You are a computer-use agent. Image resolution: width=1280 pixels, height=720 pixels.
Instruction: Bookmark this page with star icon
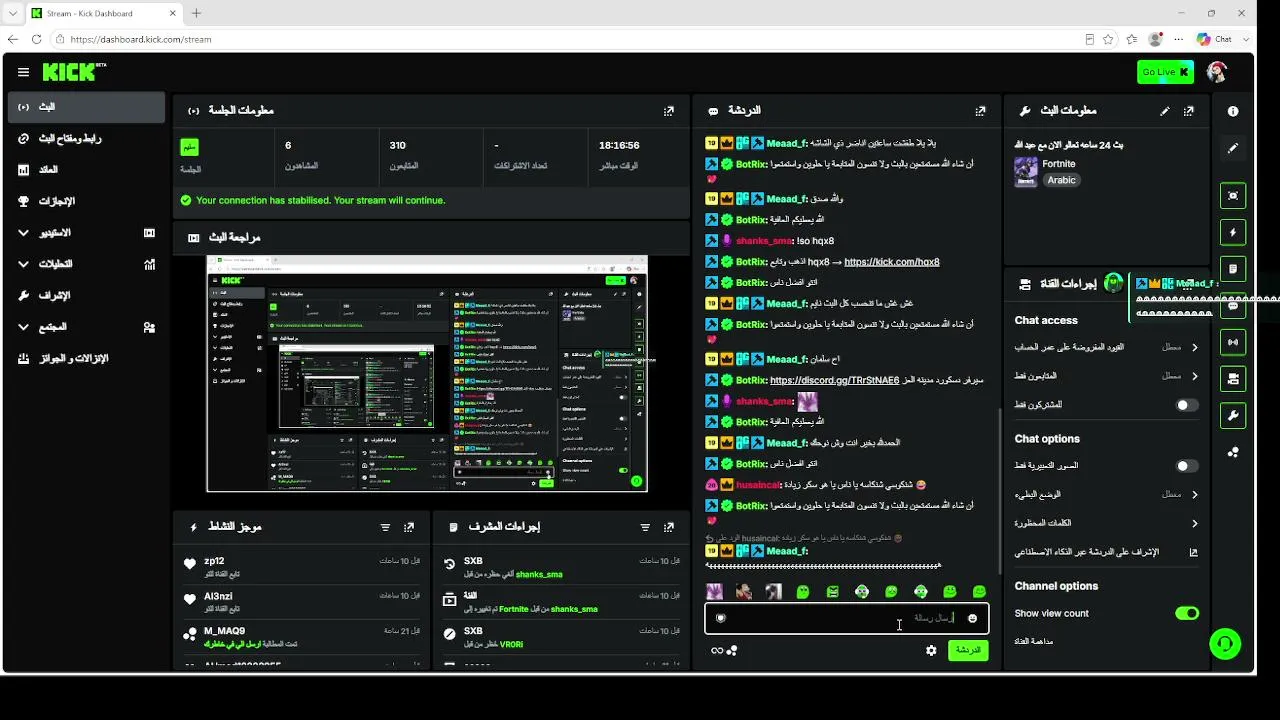pos(1108,39)
